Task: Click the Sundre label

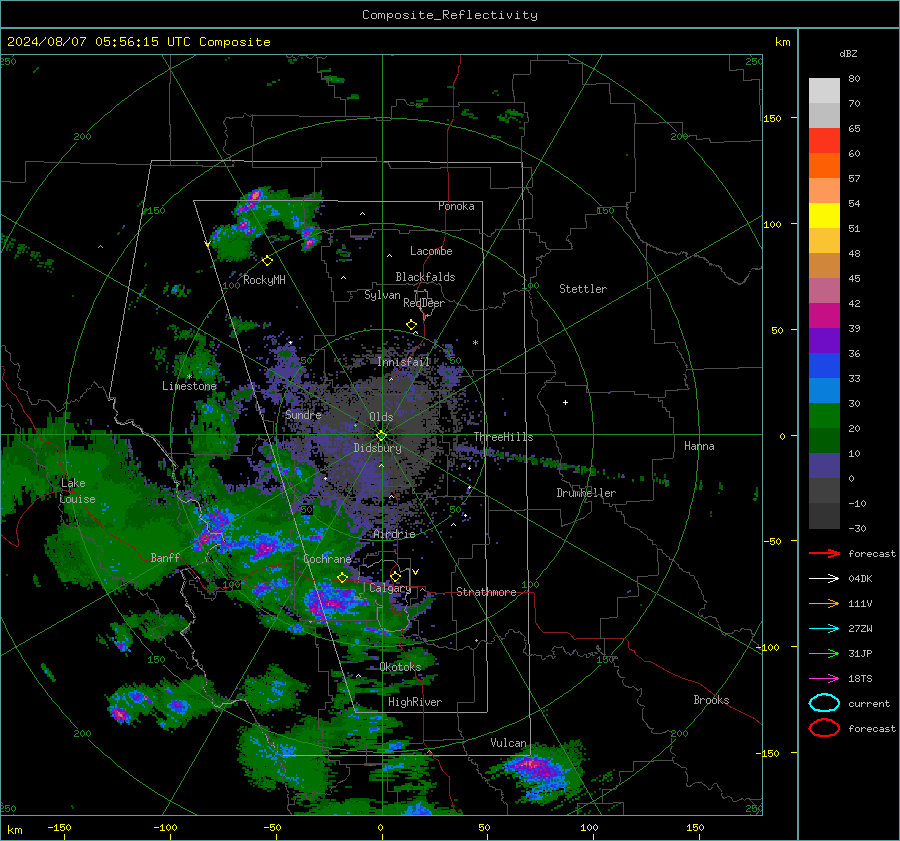Action: click(x=303, y=414)
